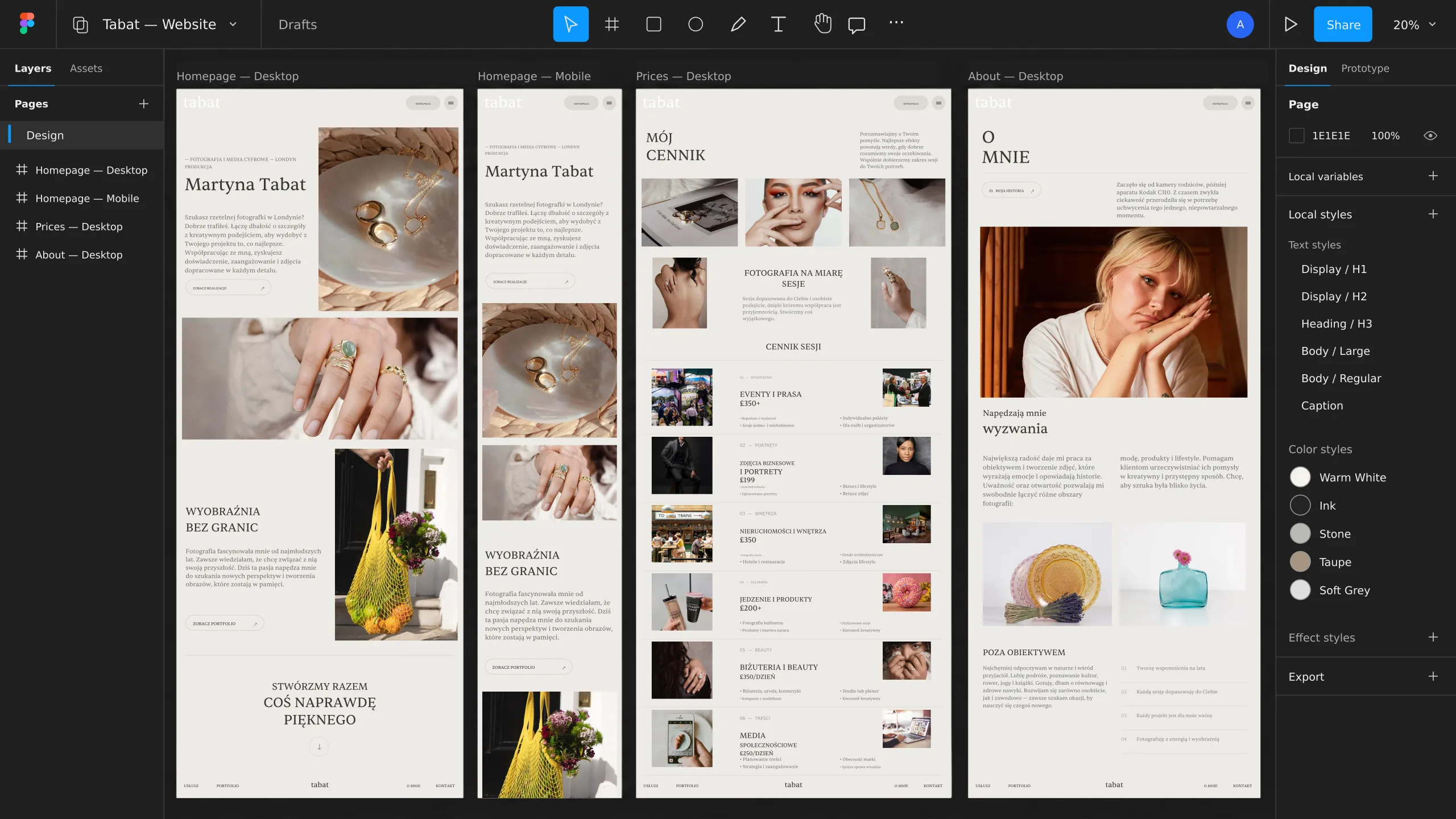Open the Figma main menu logo
The width and height of the screenshot is (1456, 819).
click(x=27, y=24)
